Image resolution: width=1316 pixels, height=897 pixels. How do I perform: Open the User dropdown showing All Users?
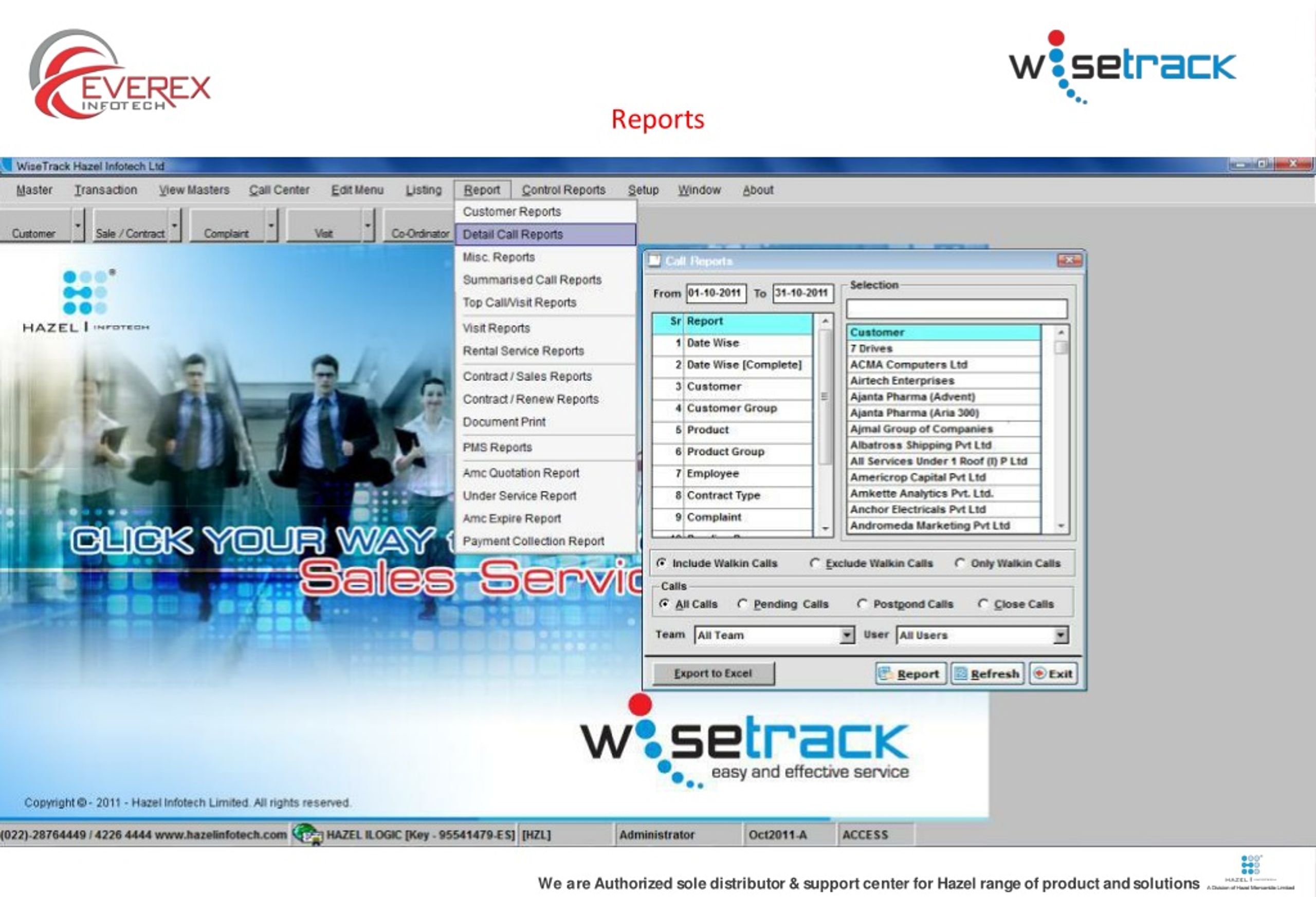tap(1061, 635)
